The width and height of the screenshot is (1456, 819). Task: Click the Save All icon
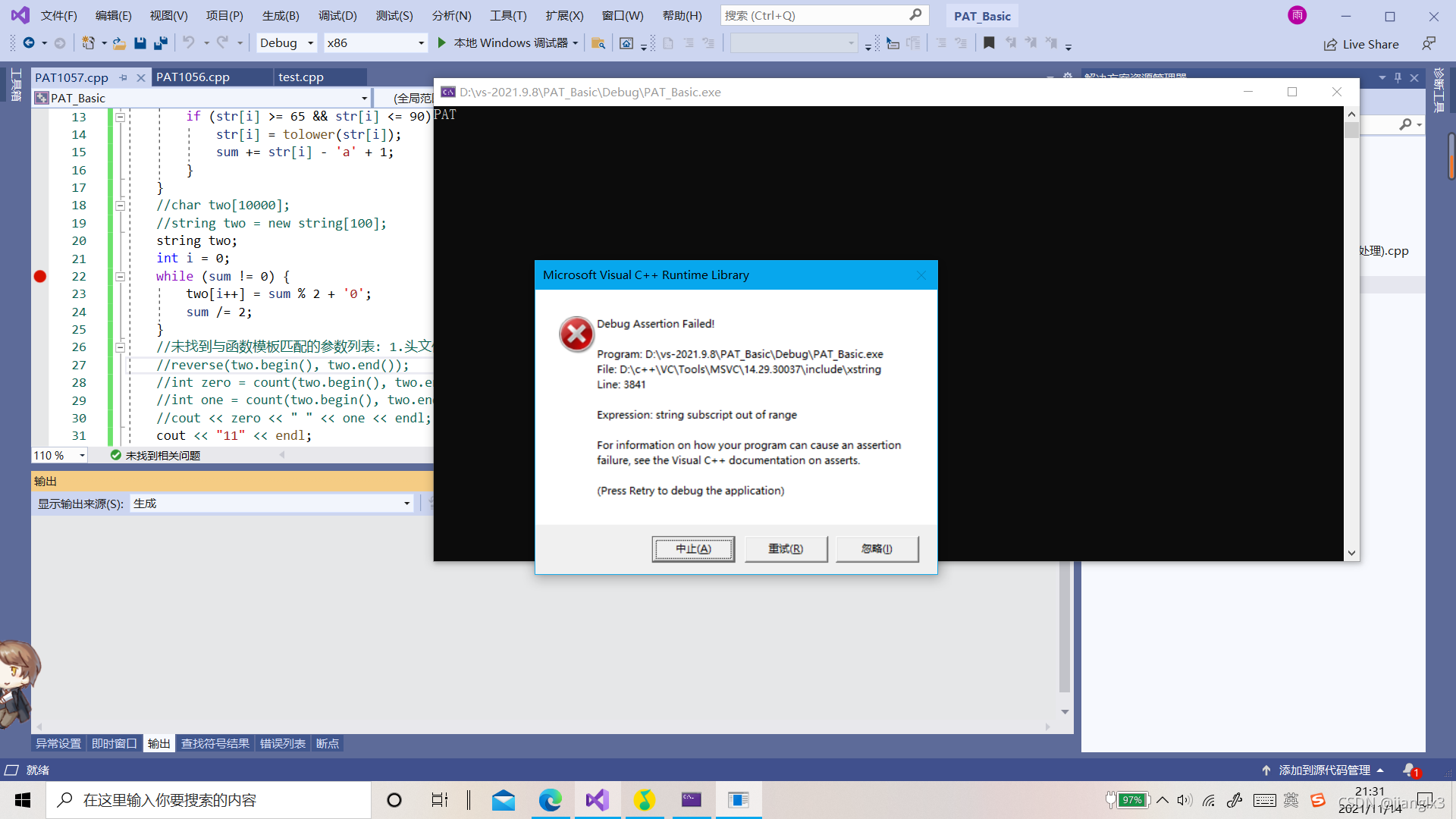(x=160, y=43)
